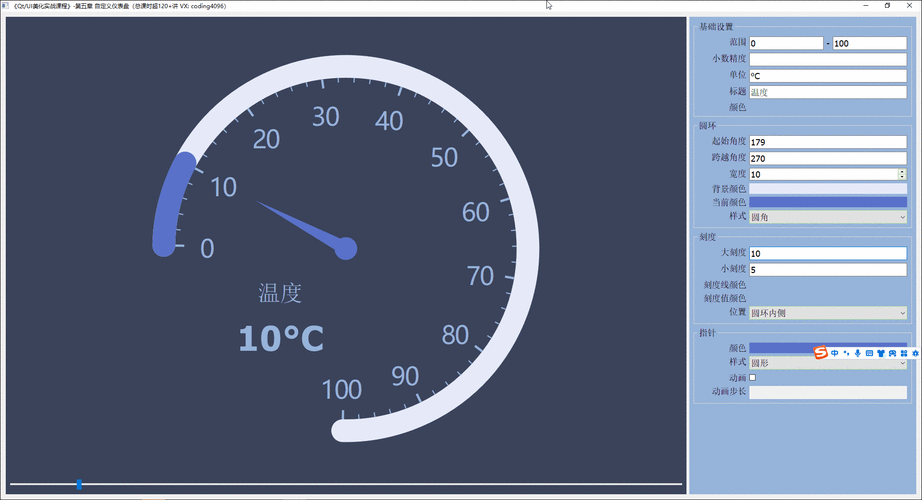Viewport: 922px width, 500px height.
Task: Click the 起始角度 field containing 179
Action: click(x=828, y=142)
